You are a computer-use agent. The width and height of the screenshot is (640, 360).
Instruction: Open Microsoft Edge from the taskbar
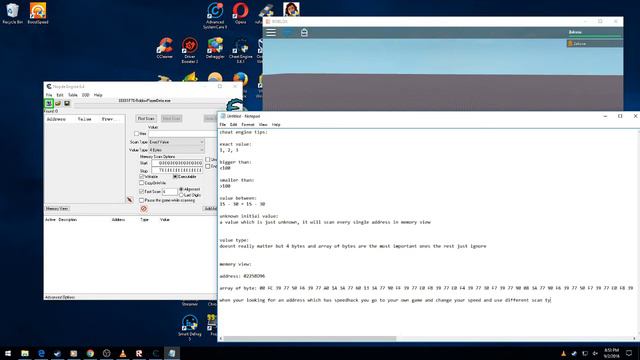41,353
